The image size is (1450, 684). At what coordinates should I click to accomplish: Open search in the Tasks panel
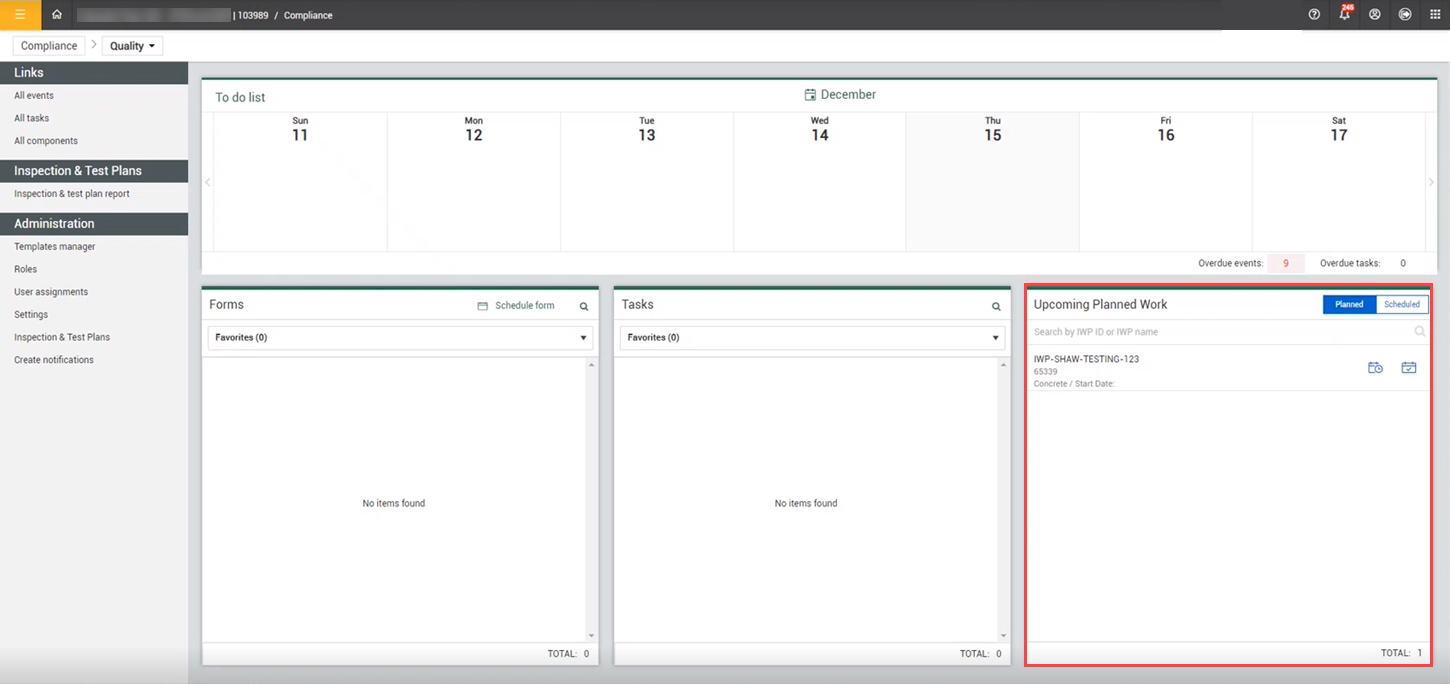[x=995, y=306]
